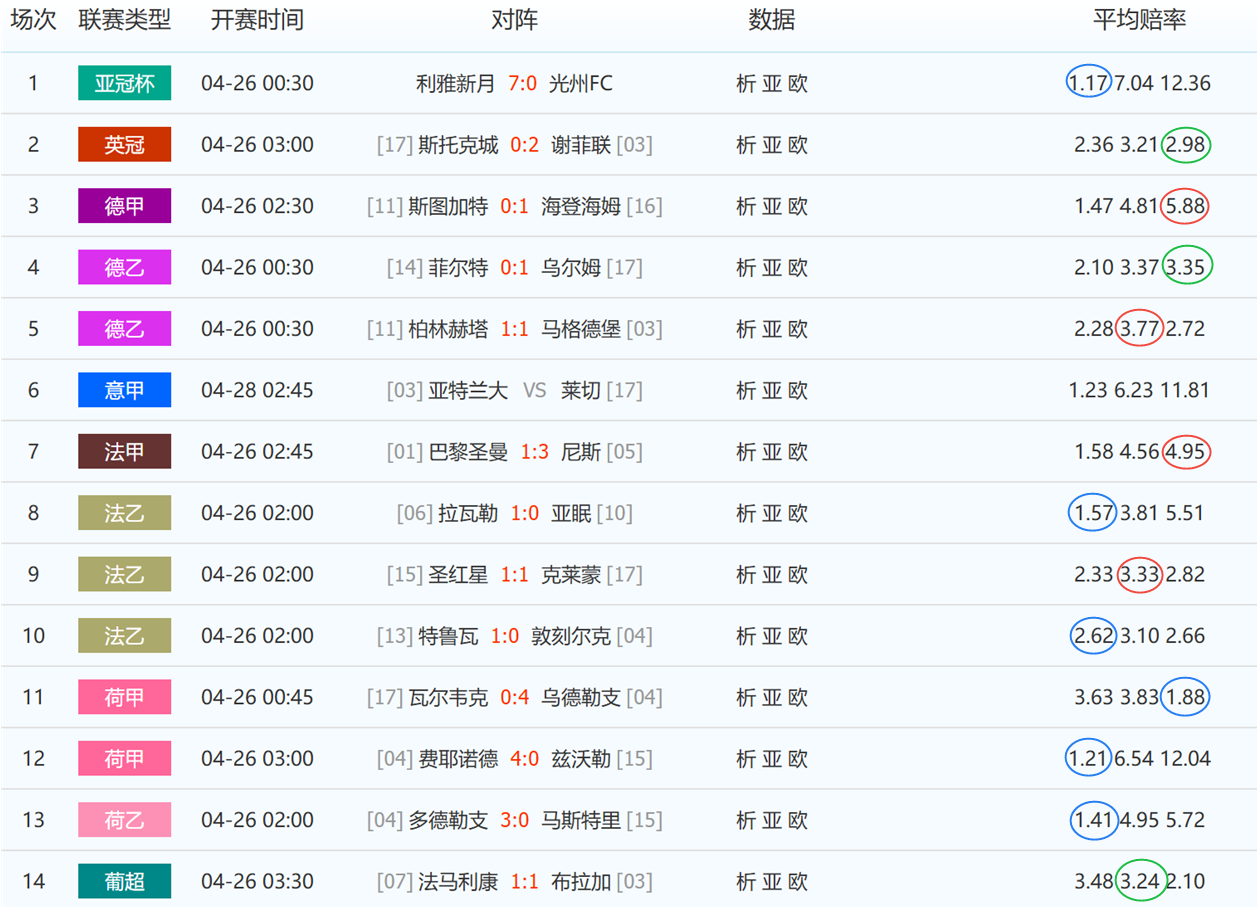Click the 4:0 score for 费耶诺德 match
The image size is (1257, 907).
coord(524,758)
